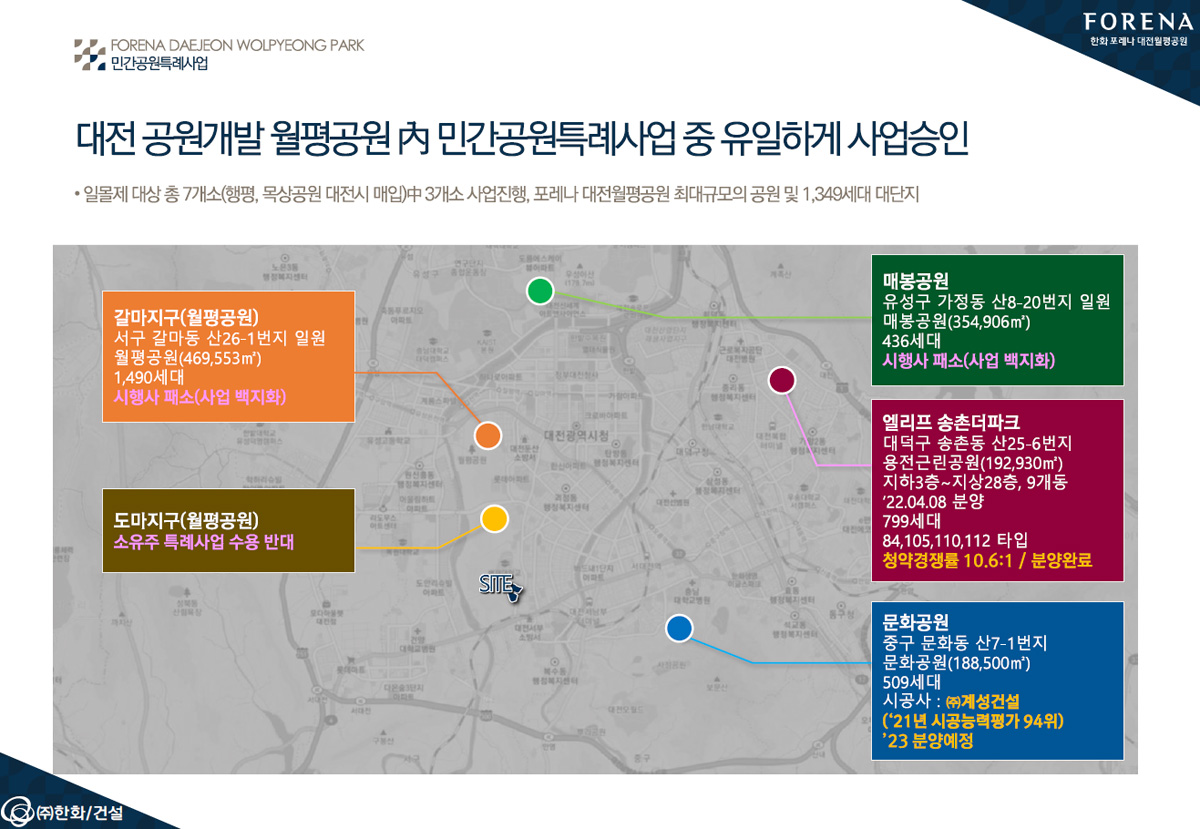Click the maroon map marker for 엘리프 송촌더파크

coord(781,379)
